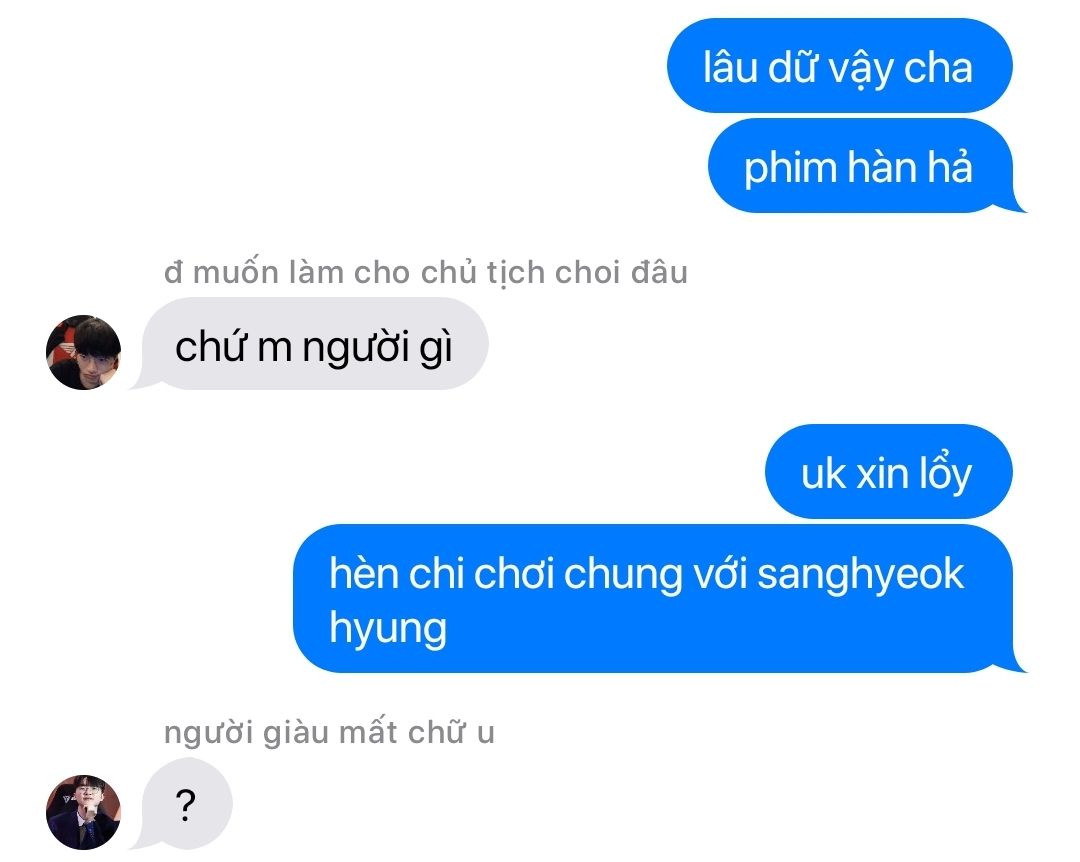Image resolution: width=1080 pixels, height=862 pixels.
Task: Select the "lâu dữ vậy cha" bubble
Action: tap(840, 66)
